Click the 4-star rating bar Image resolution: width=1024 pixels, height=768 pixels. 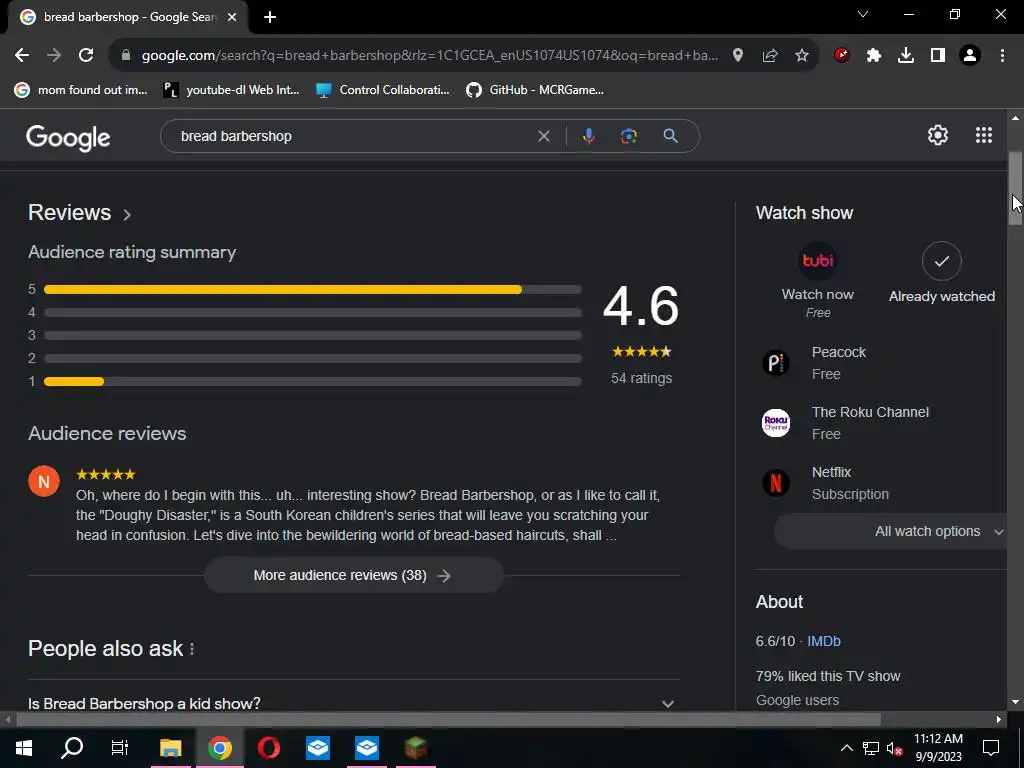pos(313,312)
